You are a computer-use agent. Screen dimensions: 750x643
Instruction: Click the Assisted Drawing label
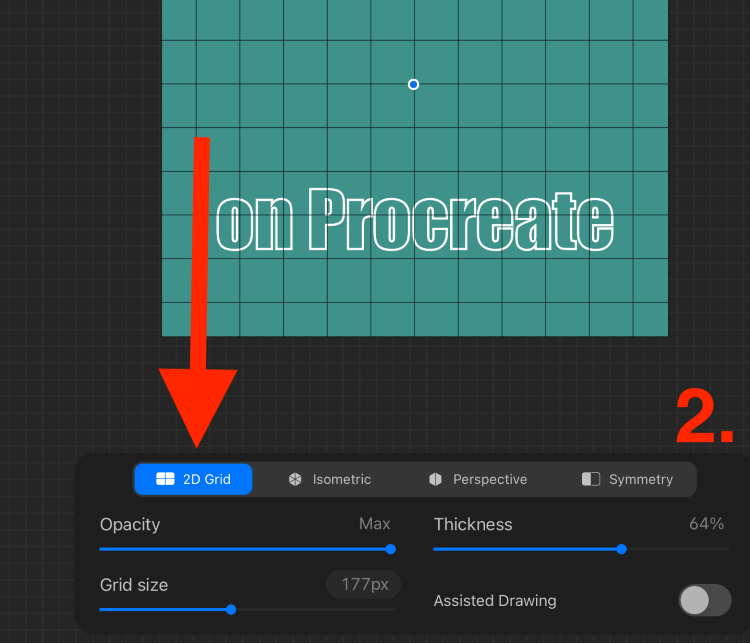click(495, 601)
